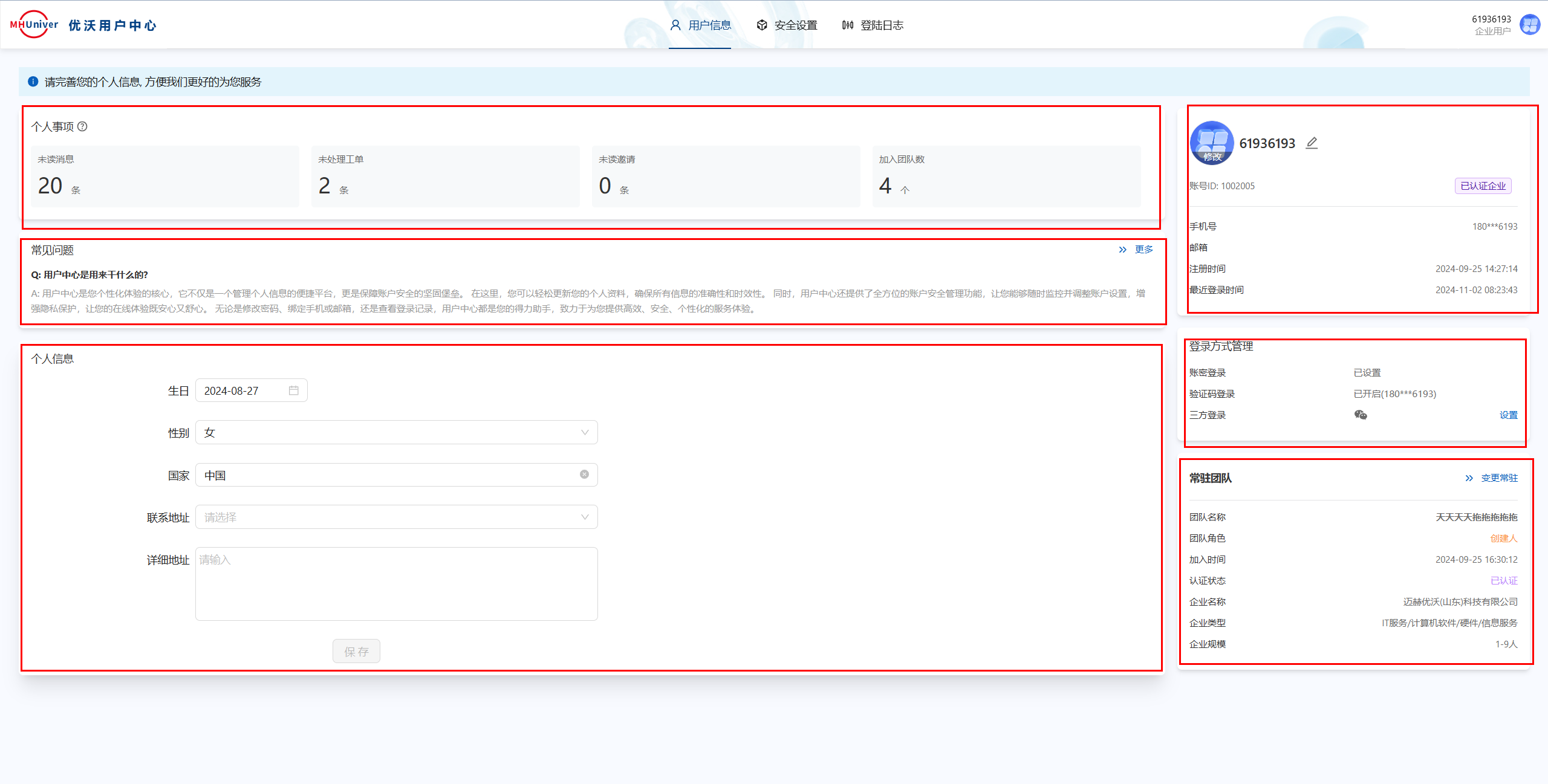
Task: Click the 更多 link in 常见问题
Action: (1143, 250)
